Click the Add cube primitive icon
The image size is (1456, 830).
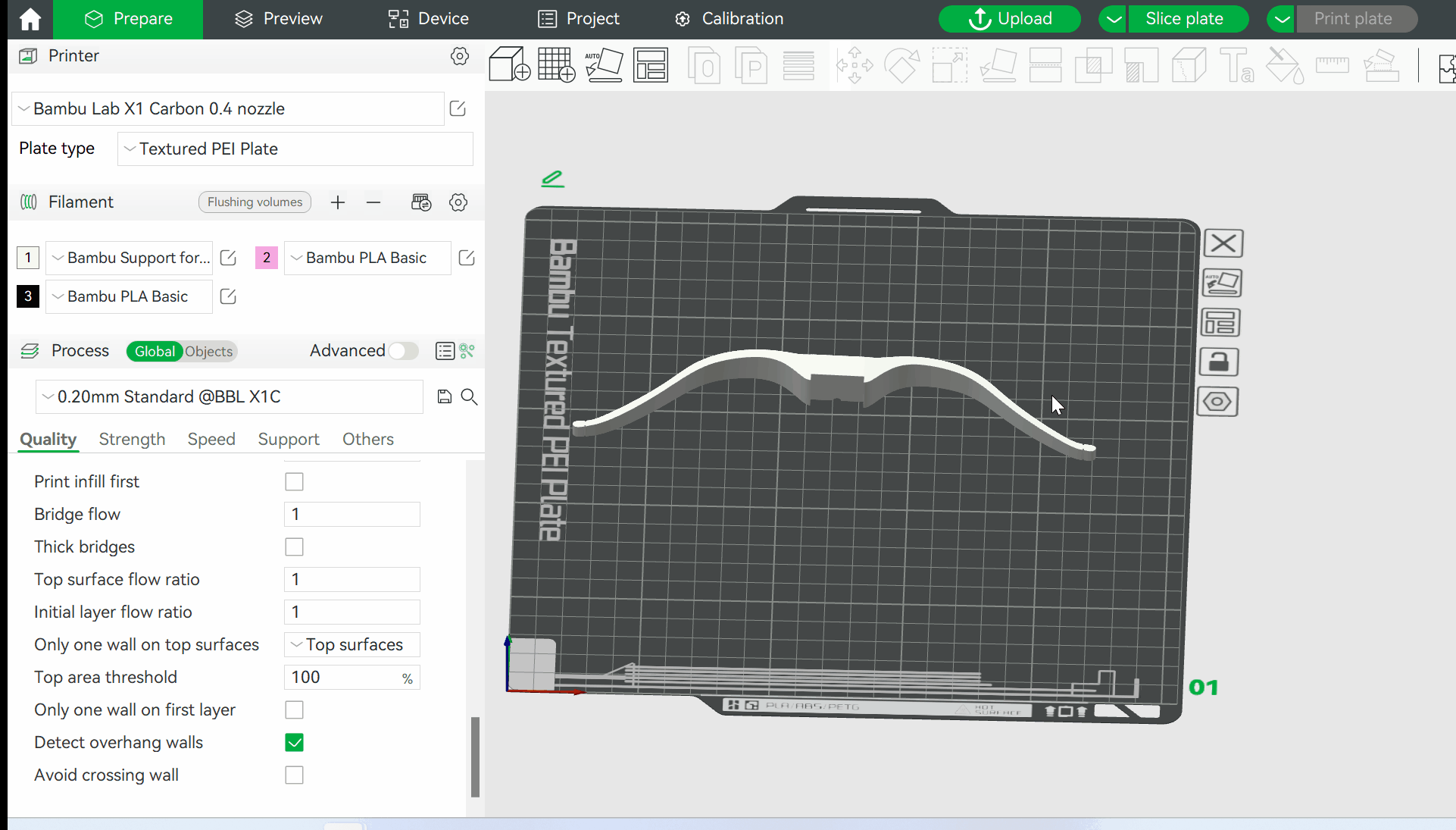509,64
